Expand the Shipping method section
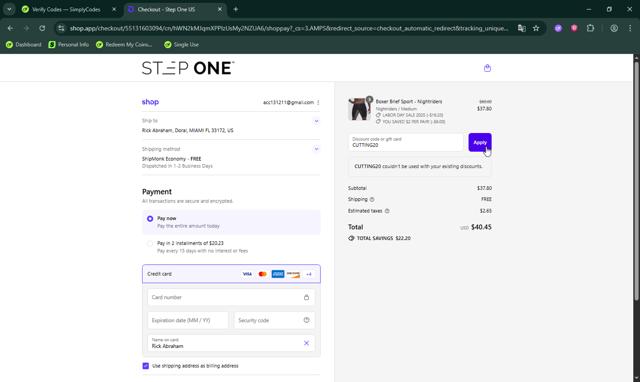 316,149
